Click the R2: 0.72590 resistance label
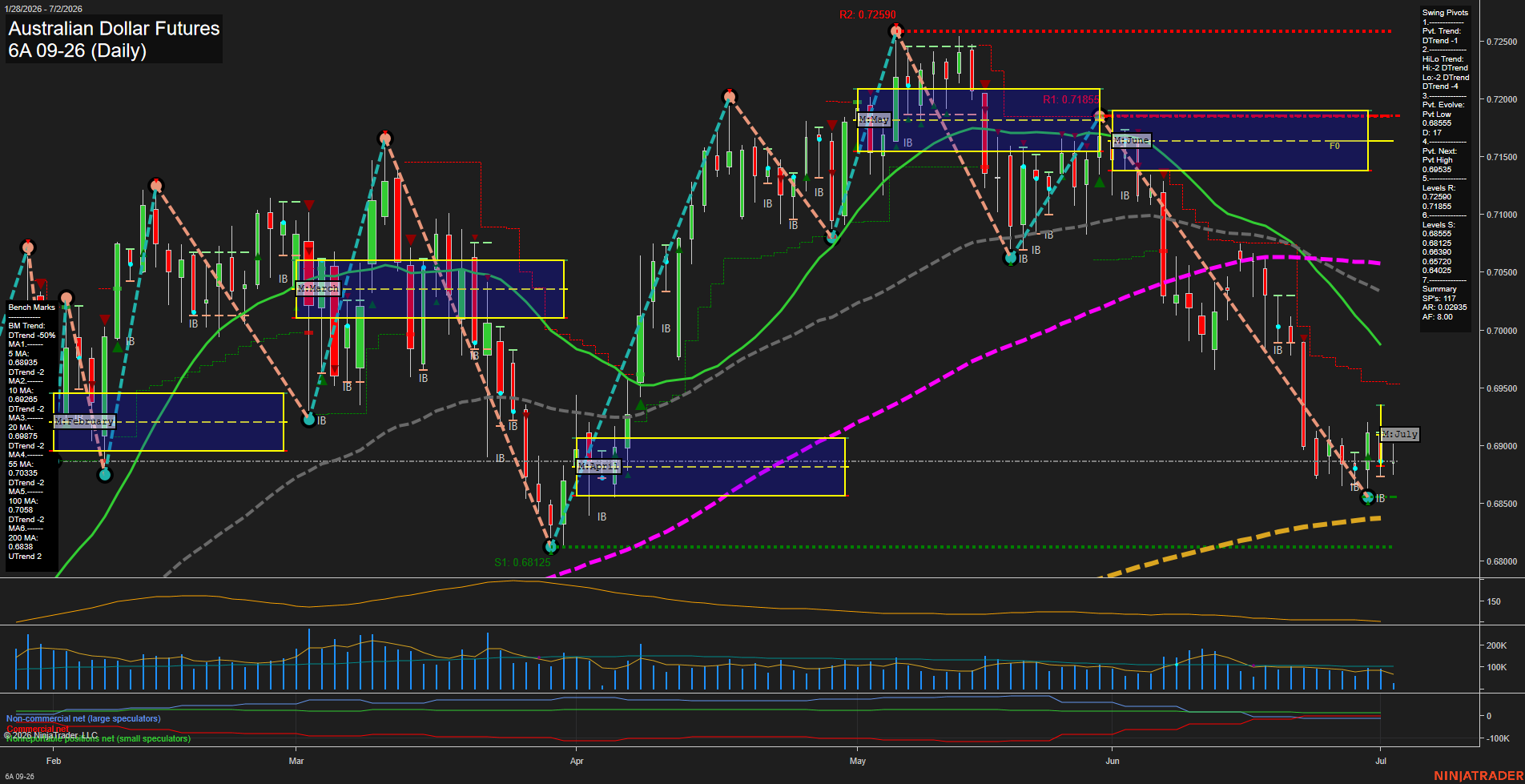Viewport: 1525px width, 784px height. click(867, 15)
